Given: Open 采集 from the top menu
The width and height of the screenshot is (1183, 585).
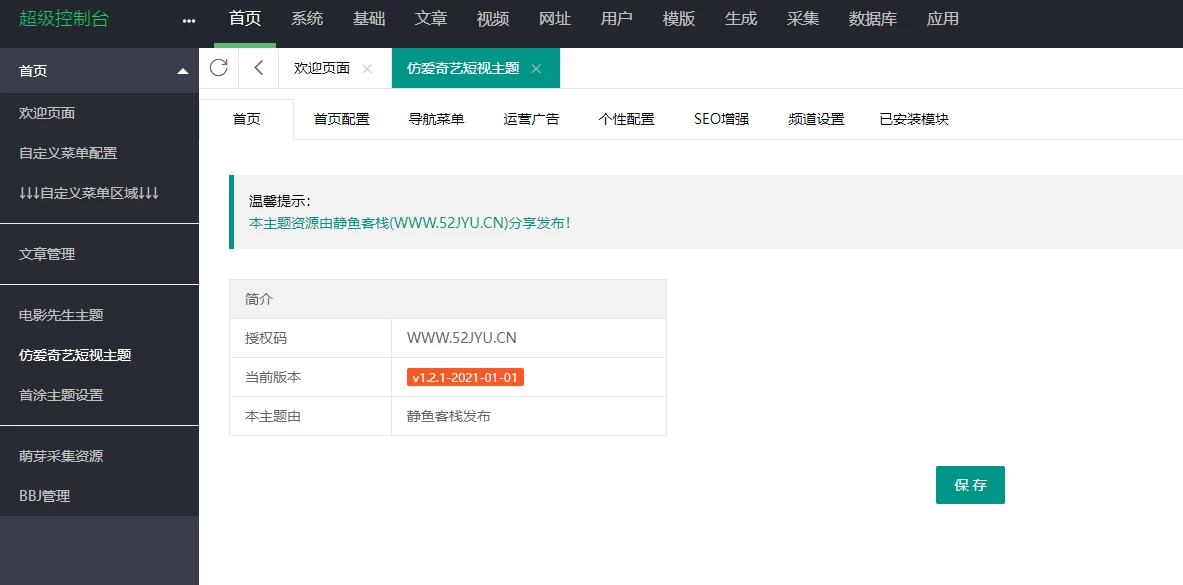Looking at the screenshot, I should pos(803,19).
